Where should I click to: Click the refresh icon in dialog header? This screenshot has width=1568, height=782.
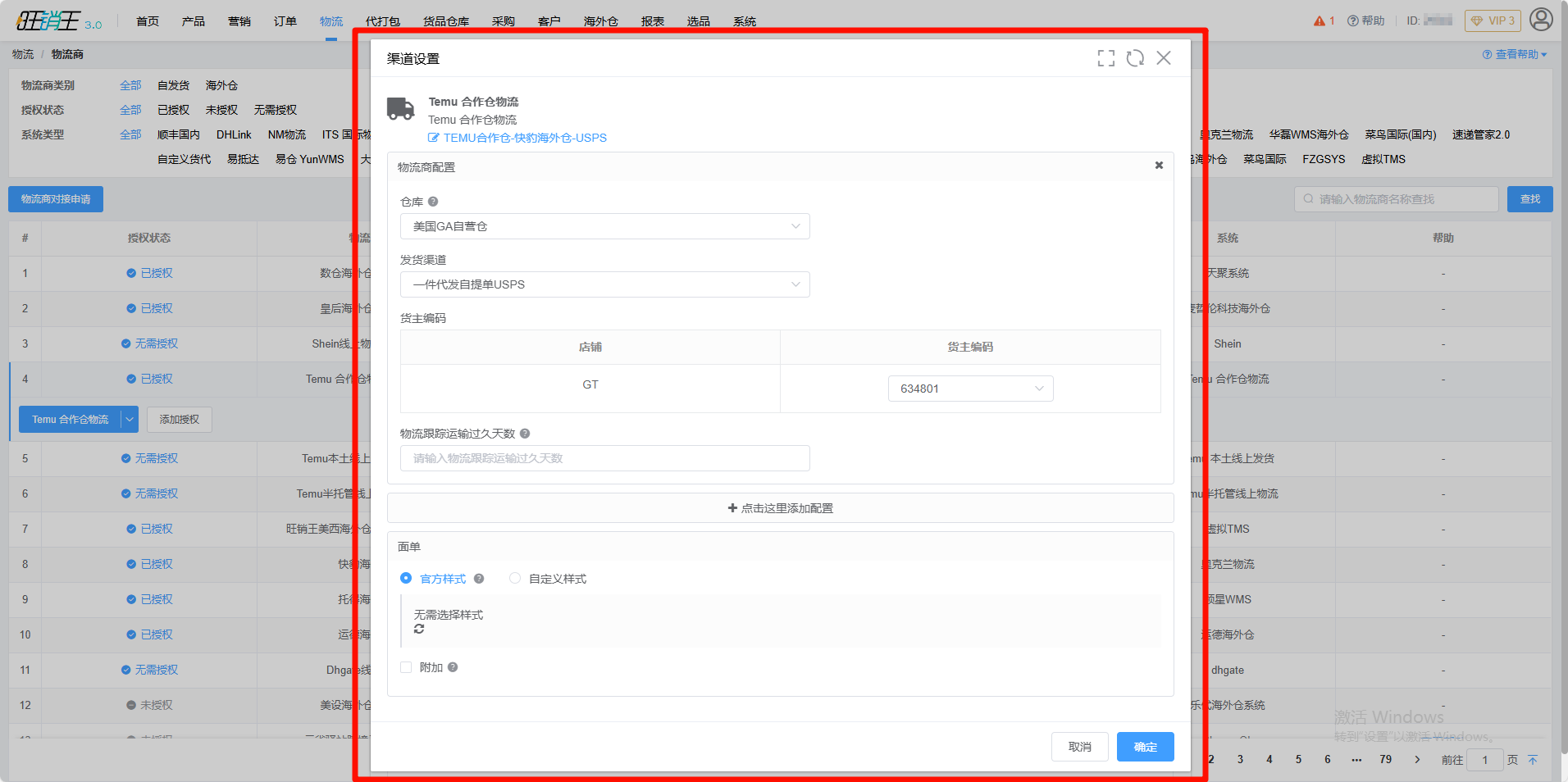click(x=1135, y=58)
